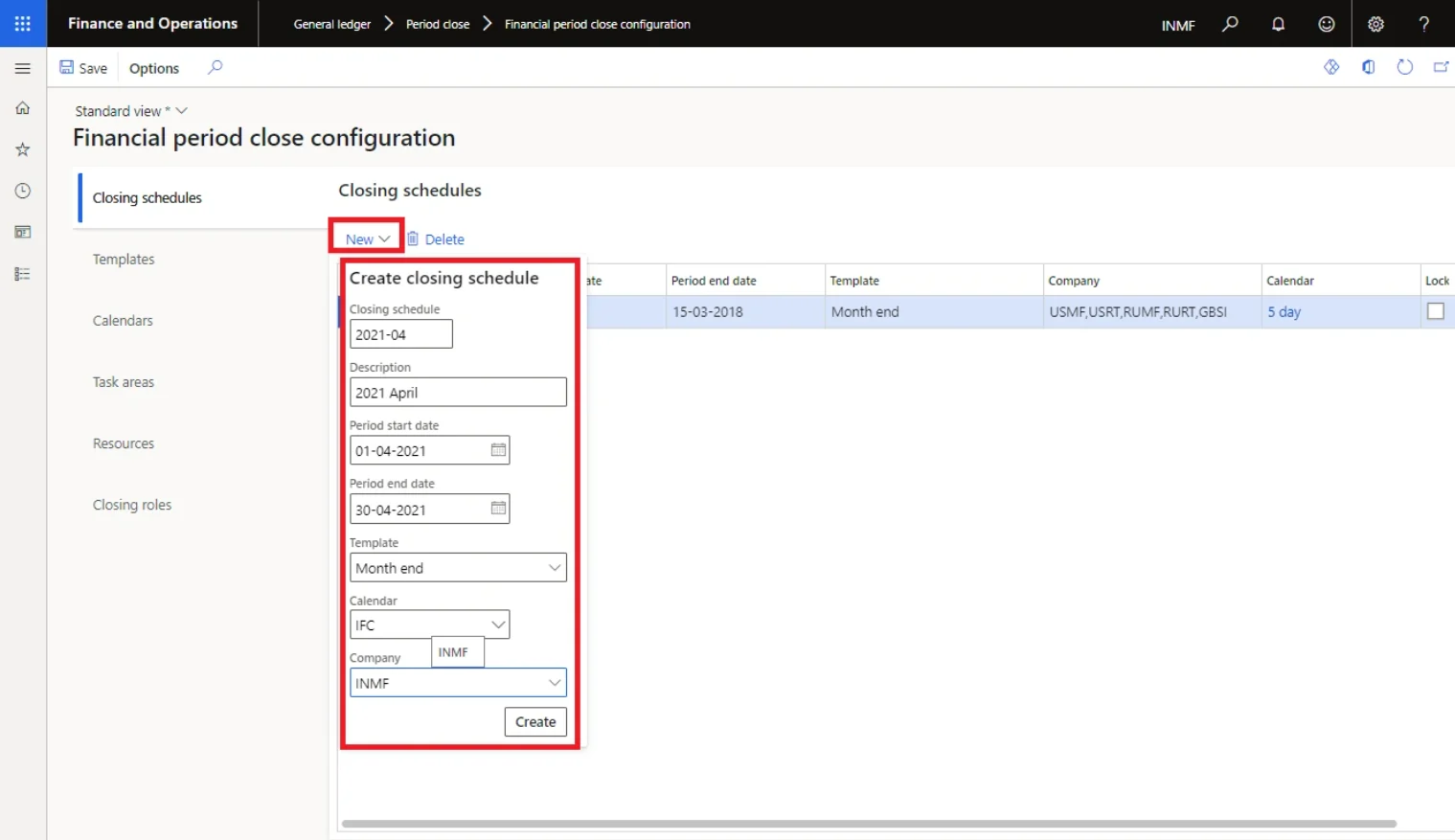Click the USMF,USRT,RUMF,RURT,GBSI company cell

1151,311
